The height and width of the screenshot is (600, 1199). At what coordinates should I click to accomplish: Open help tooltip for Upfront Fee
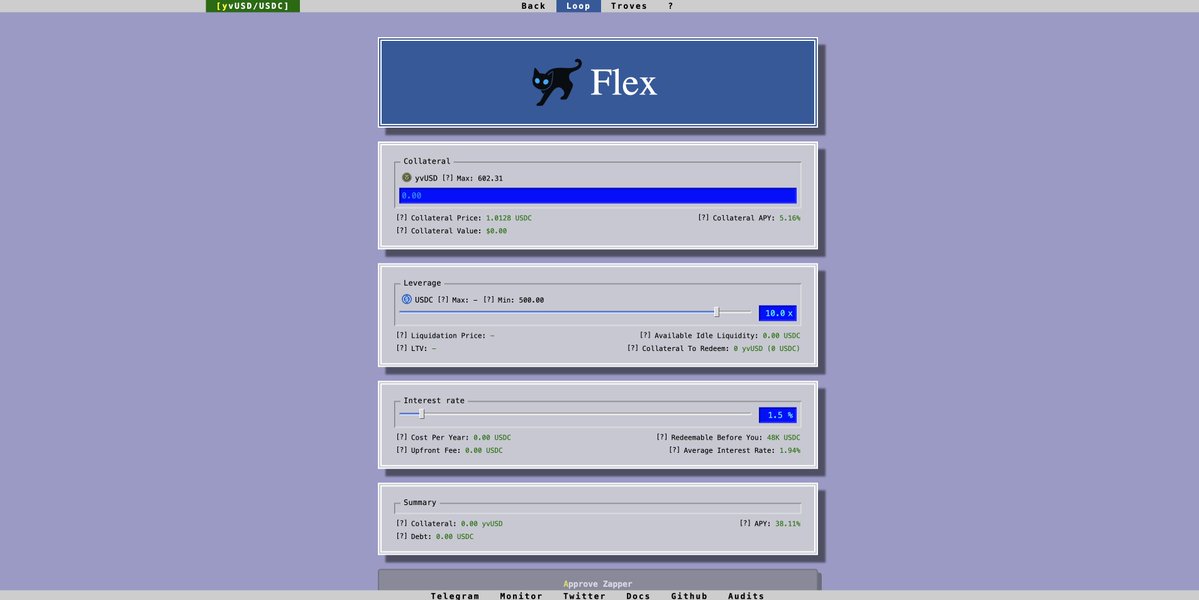pyautogui.click(x=401, y=450)
